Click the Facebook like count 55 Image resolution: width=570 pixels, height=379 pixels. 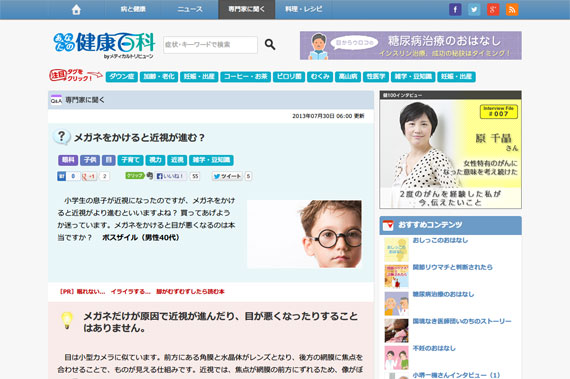click(x=195, y=176)
